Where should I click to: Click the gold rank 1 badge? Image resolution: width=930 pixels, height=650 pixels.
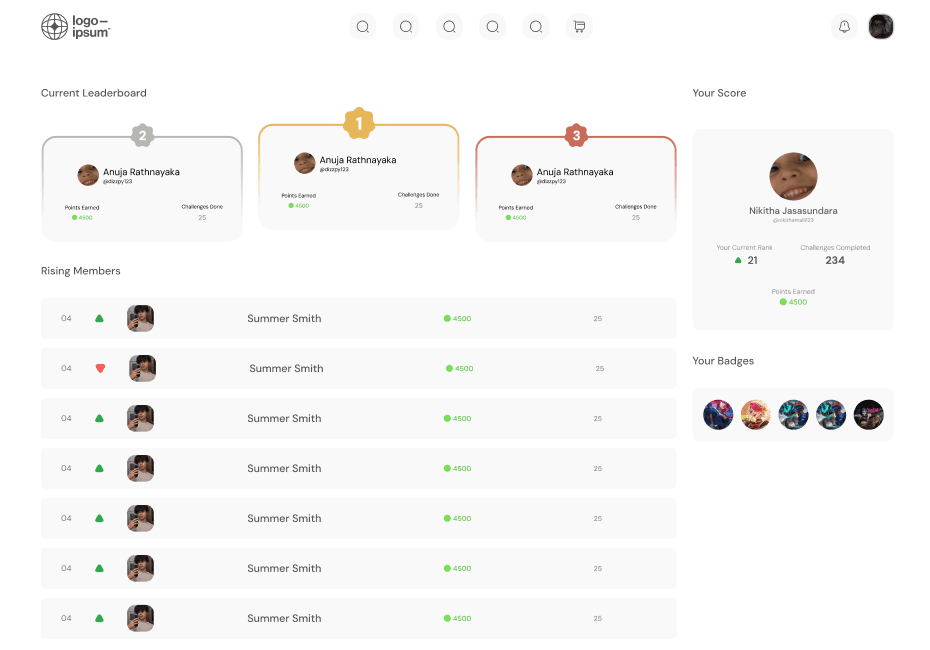359,123
